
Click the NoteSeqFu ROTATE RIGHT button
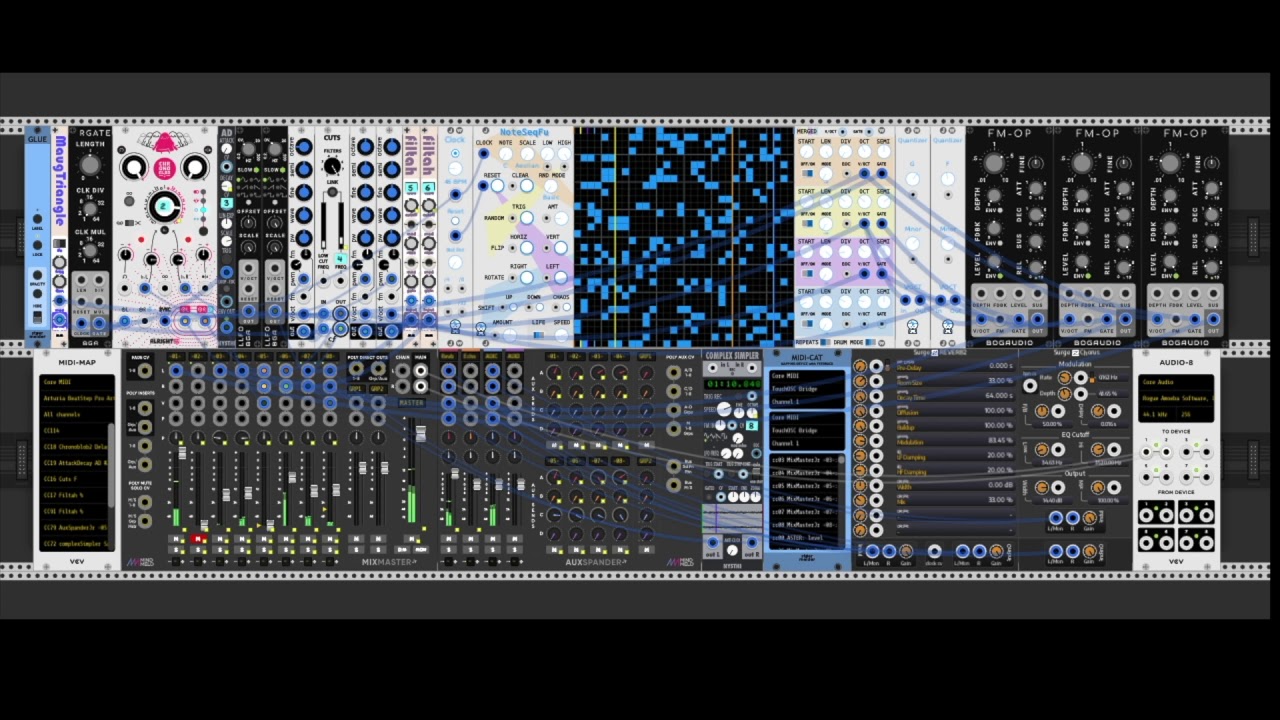pyautogui.click(x=527, y=277)
